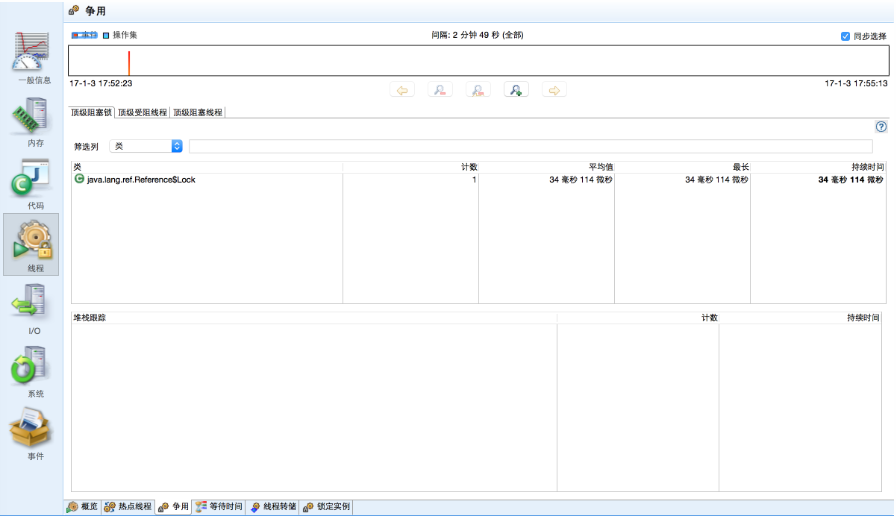The image size is (896, 517).
Task: Open the 事件 (Events) sidebar group
Action: click(31, 434)
